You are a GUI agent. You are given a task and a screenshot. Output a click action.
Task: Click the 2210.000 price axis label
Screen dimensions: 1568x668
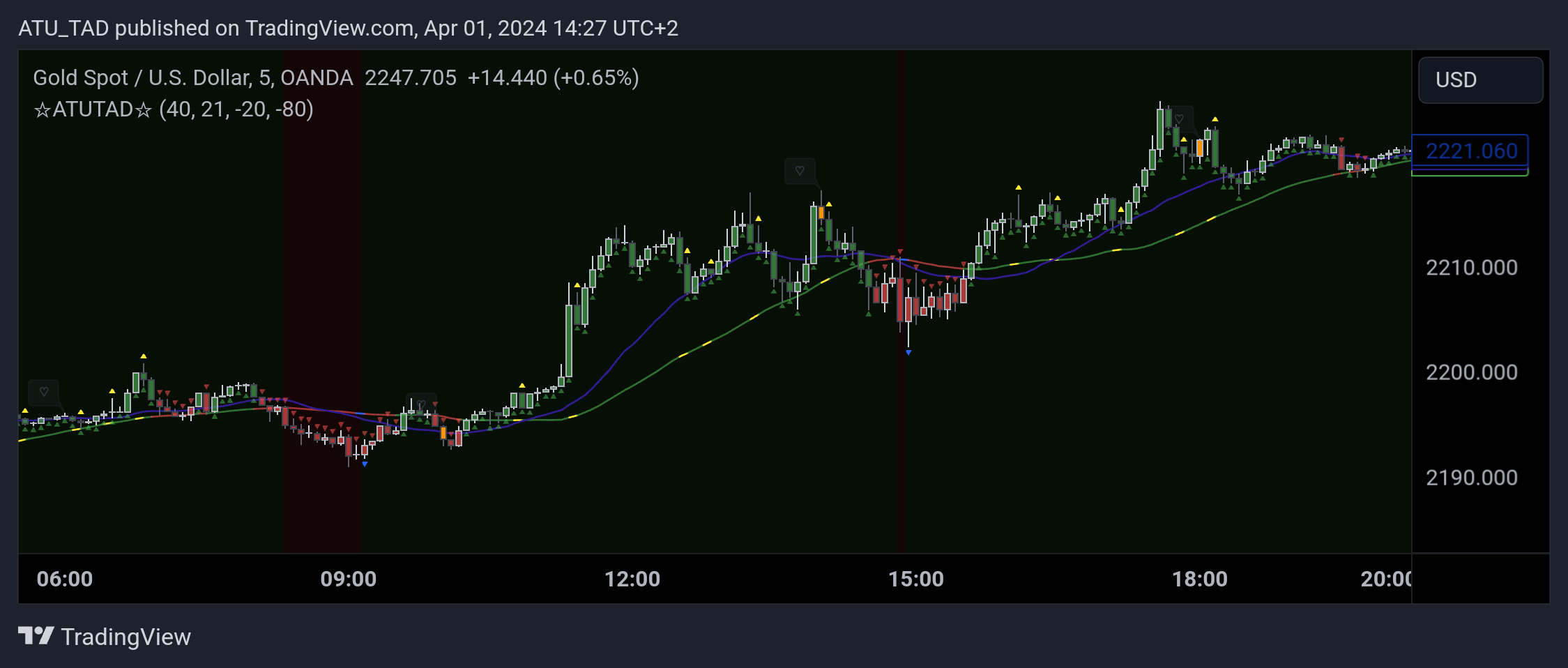1471,268
